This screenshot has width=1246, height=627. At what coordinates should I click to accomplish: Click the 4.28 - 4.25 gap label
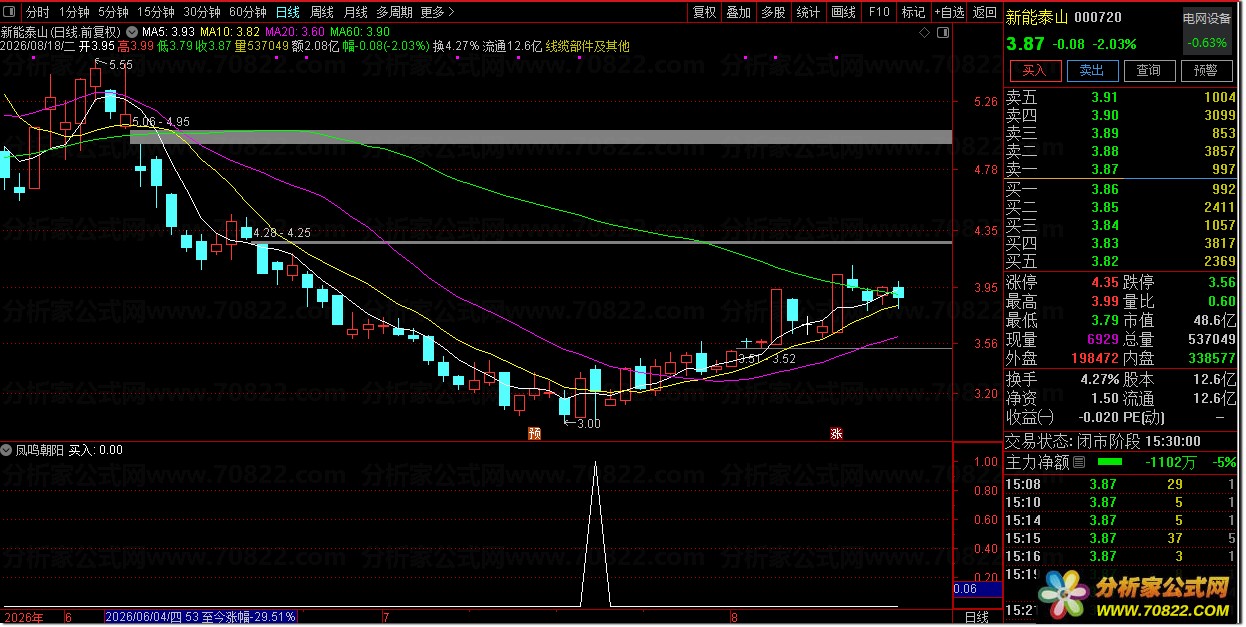tap(282, 233)
